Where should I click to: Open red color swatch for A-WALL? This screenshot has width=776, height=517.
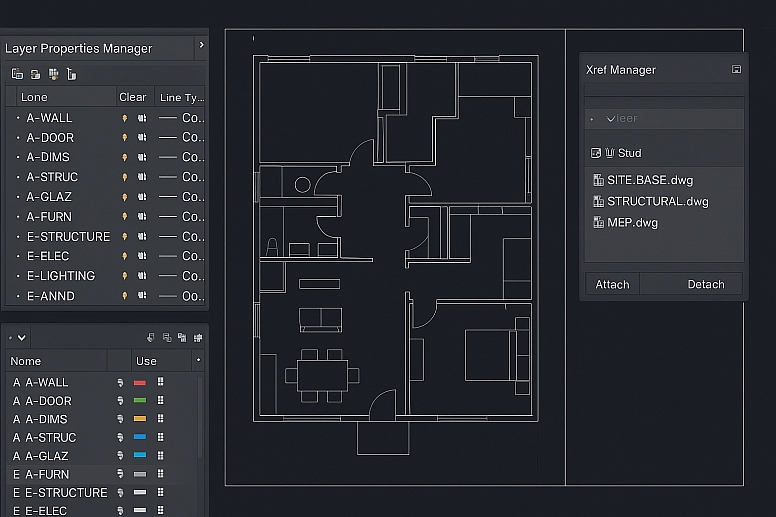pyautogui.click(x=140, y=382)
